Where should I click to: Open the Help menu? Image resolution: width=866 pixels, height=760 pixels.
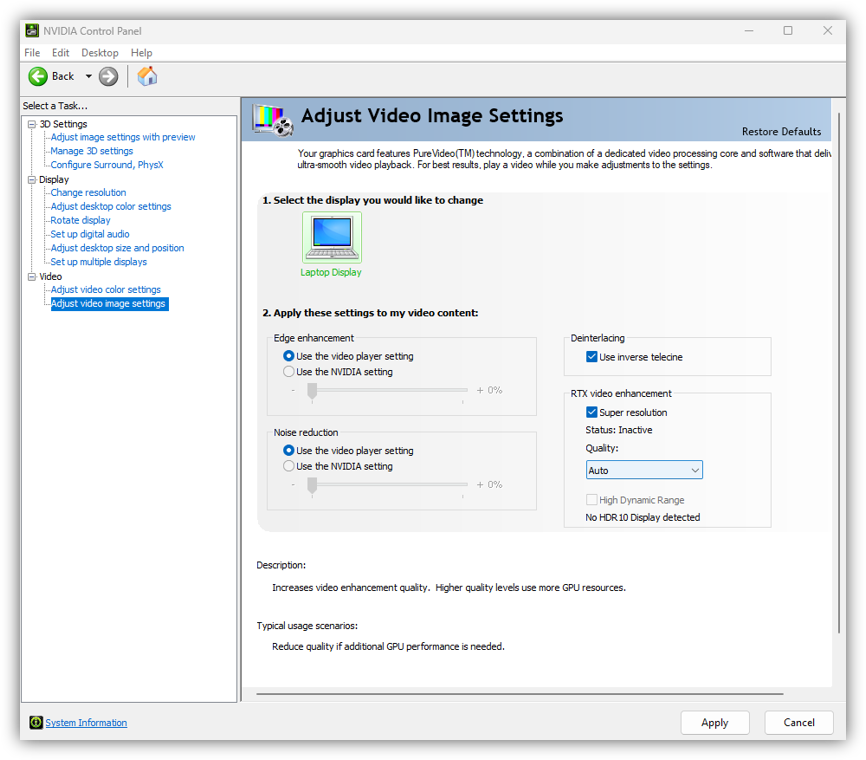(141, 53)
